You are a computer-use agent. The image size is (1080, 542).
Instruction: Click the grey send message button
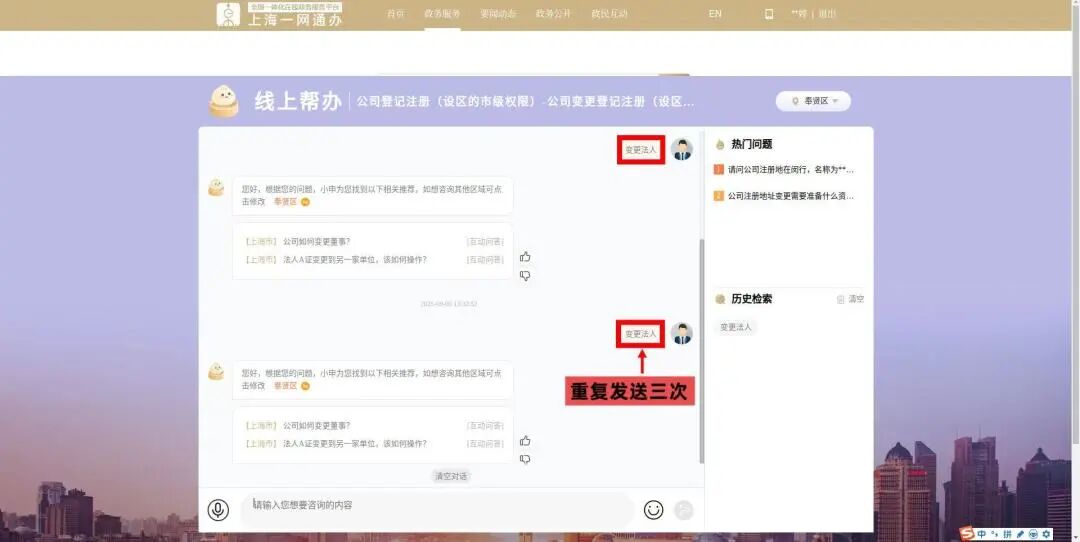click(684, 510)
